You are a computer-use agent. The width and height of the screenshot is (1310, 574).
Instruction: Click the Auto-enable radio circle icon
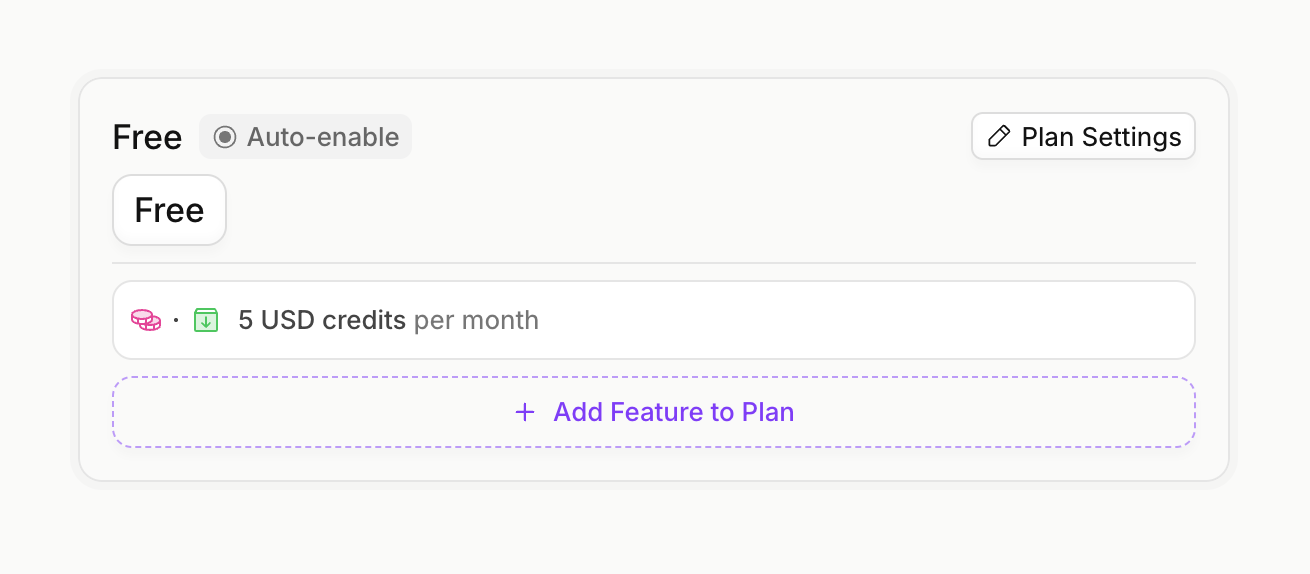coord(225,137)
